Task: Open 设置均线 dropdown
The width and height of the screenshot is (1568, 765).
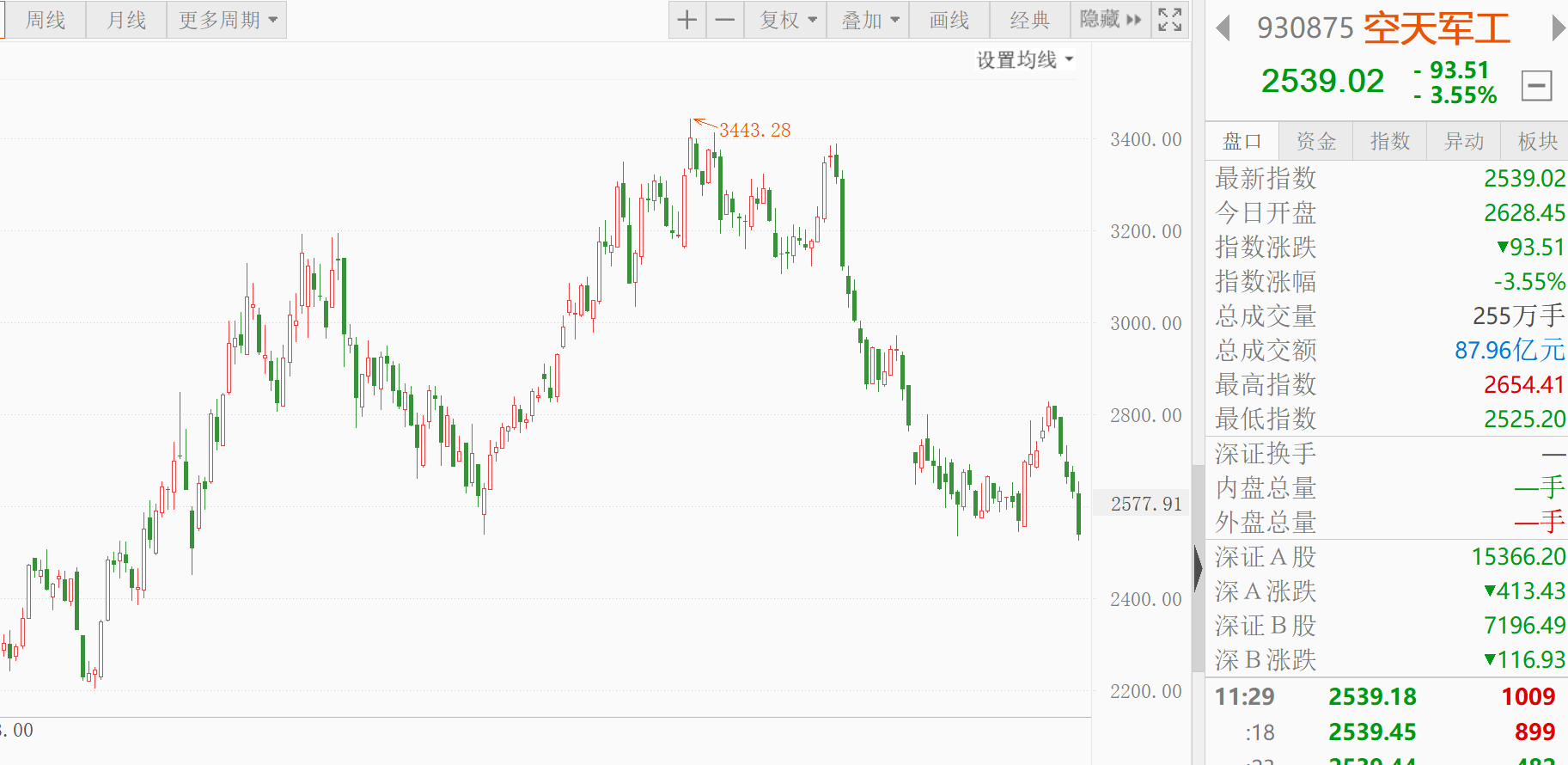Action: click(x=1025, y=59)
